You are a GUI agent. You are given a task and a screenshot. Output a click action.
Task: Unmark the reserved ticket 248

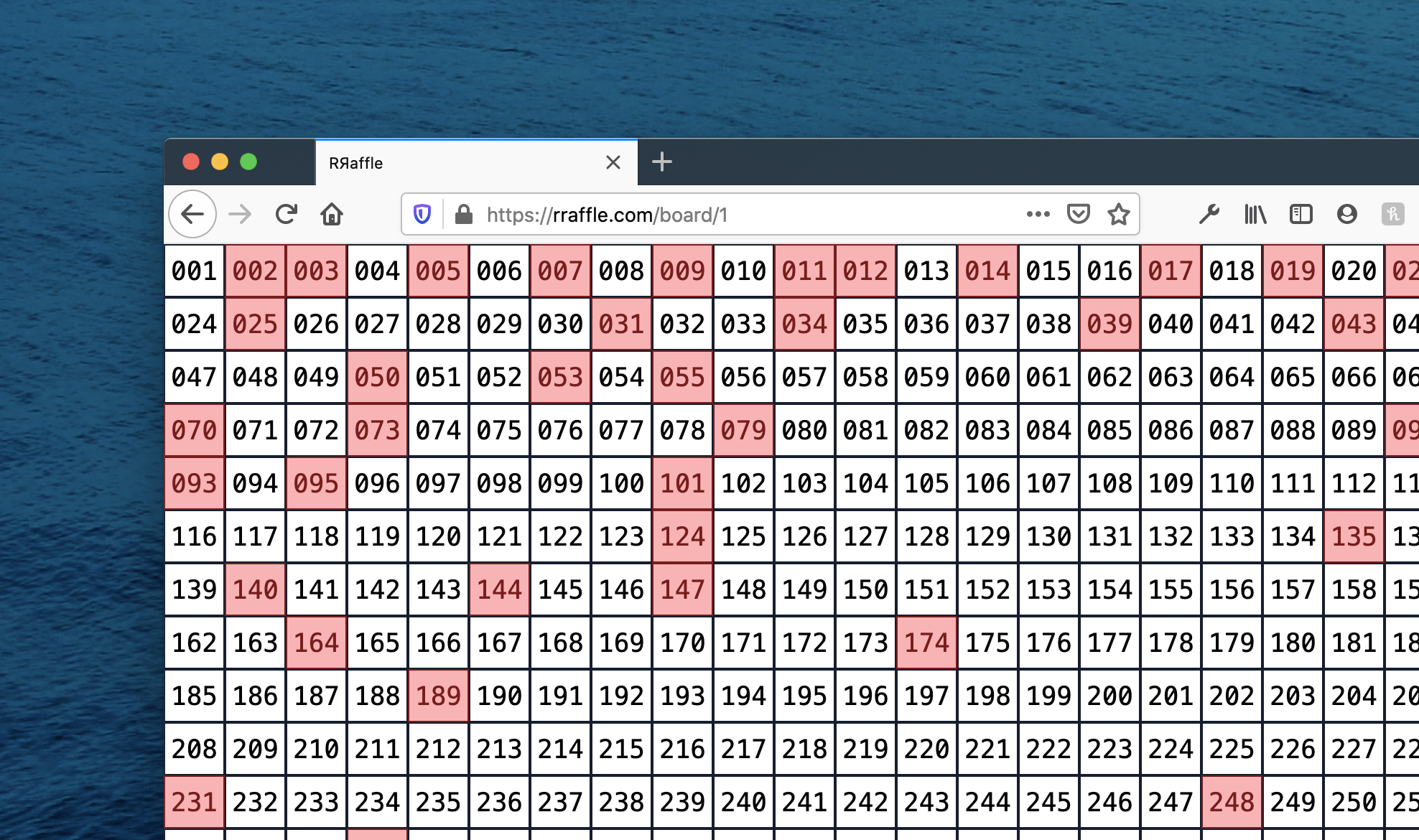(x=1231, y=801)
